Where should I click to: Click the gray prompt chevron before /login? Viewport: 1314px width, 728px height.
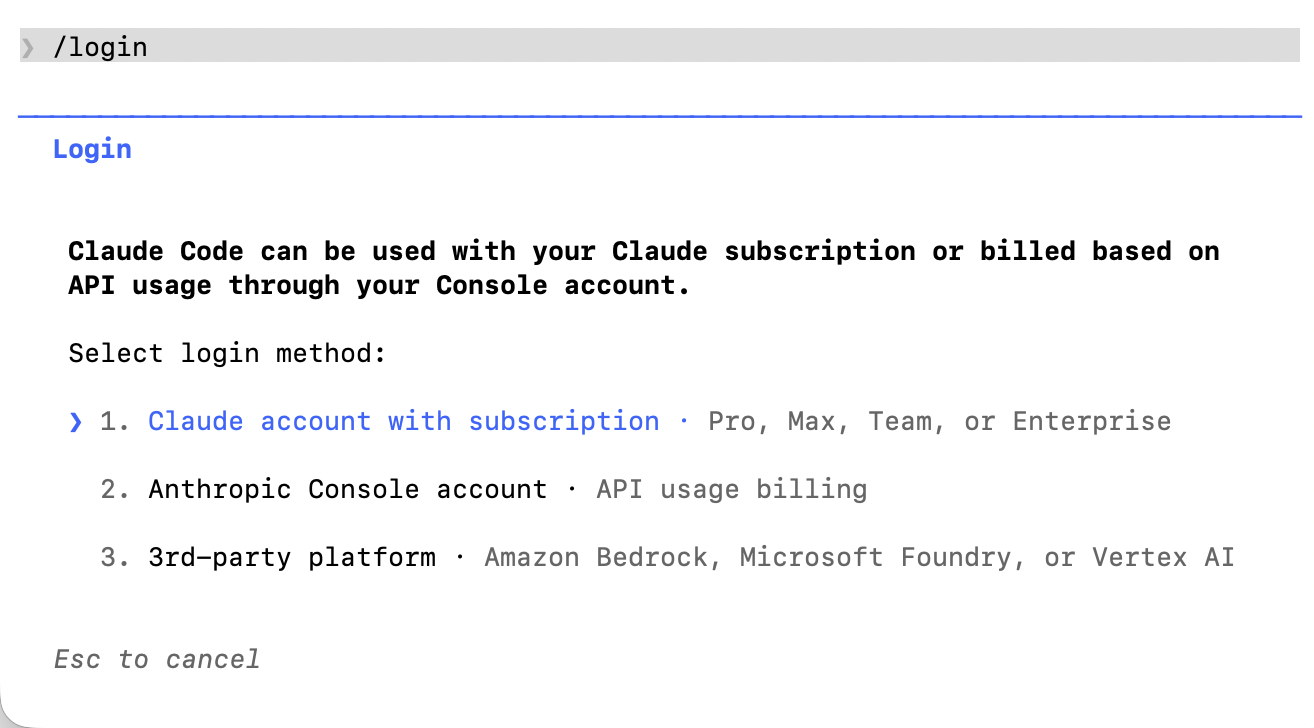(x=28, y=47)
